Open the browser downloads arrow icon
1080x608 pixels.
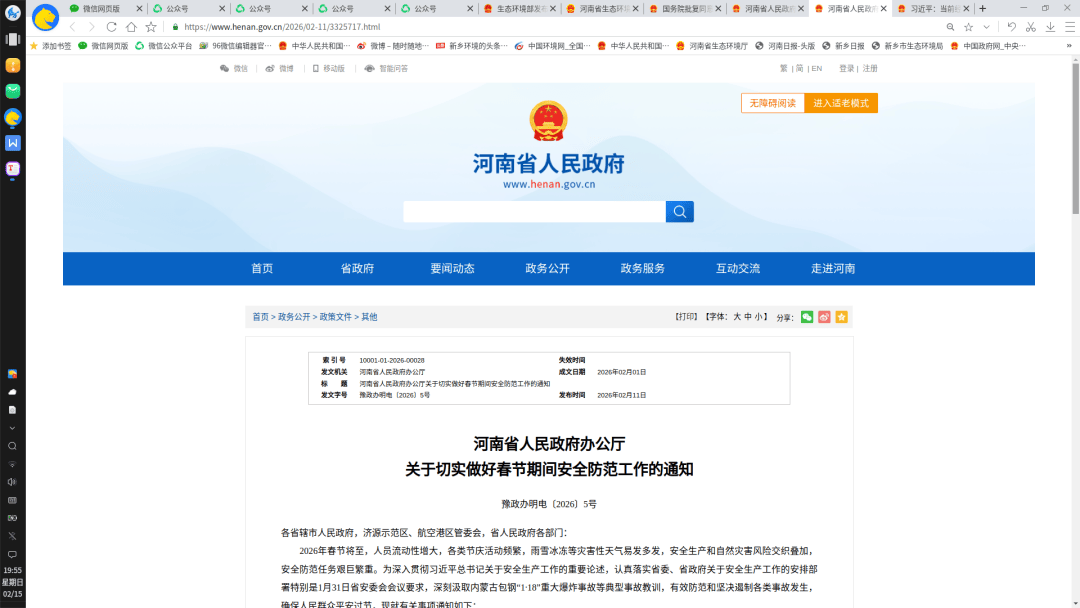coord(1050,27)
